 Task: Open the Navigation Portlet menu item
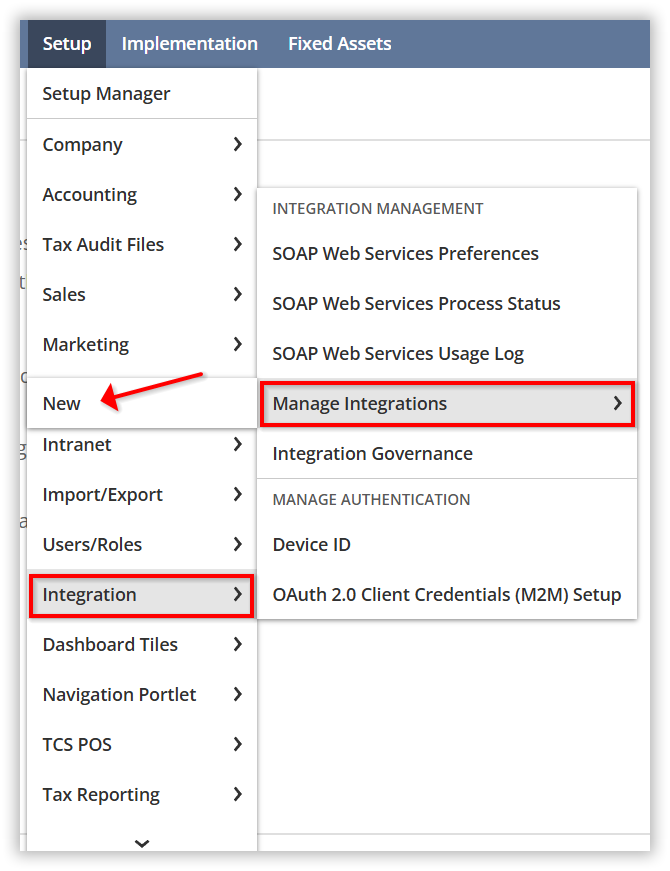[x=142, y=694]
